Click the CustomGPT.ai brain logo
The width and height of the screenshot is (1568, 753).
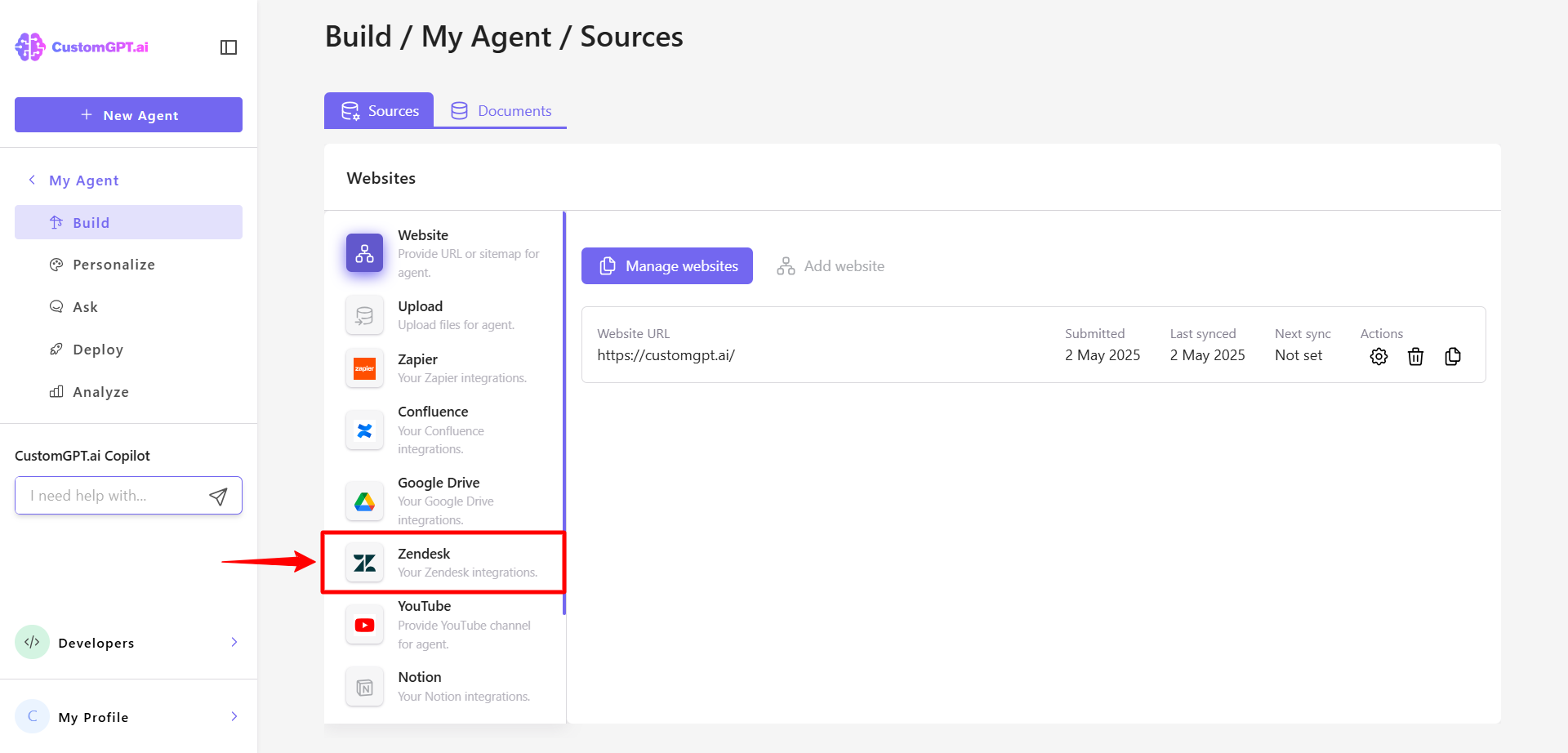pos(30,47)
